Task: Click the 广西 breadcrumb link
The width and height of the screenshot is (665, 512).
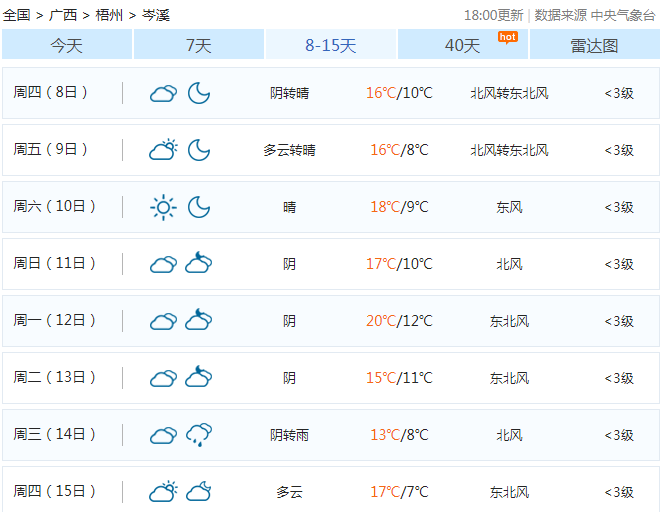Action: (x=63, y=15)
